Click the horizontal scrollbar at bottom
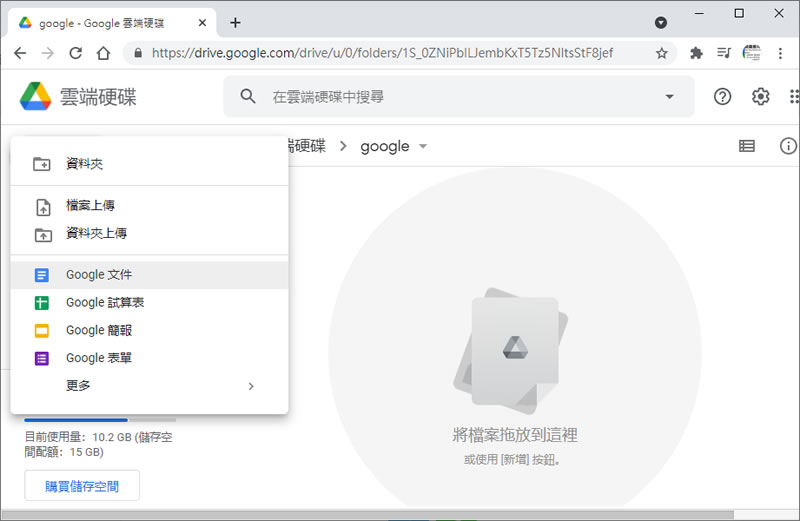This screenshot has height=521, width=800. pyautogui.click(x=367, y=514)
